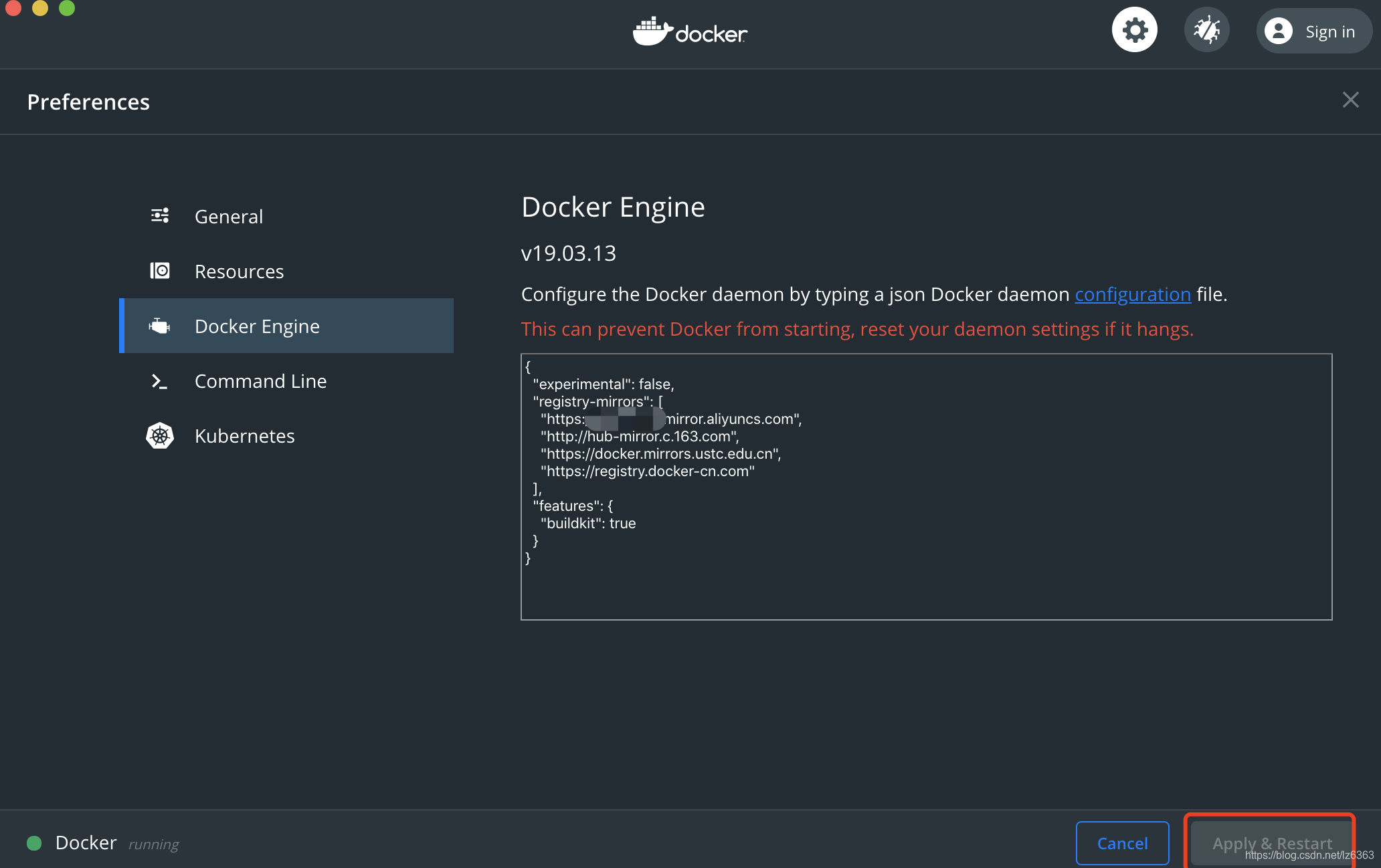
Task: Click the Command Line icon
Action: pyautogui.click(x=159, y=380)
